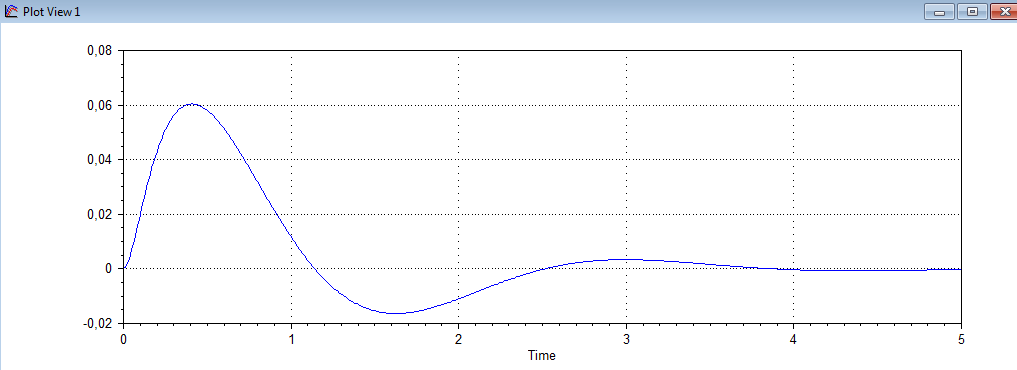This screenshot has height=370, width=1017.
Task: Click the -0,02 y-axis value
Action: 97,323
